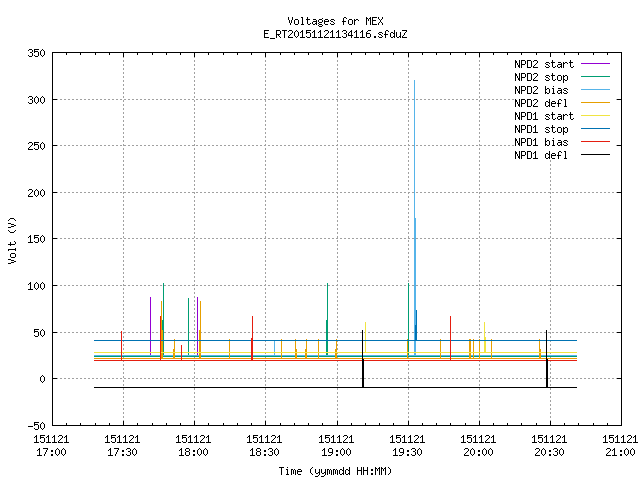This screenshot has width=640, height=480.
Task: Click the x-axis tick label 19:00
Action: (336, 452)
